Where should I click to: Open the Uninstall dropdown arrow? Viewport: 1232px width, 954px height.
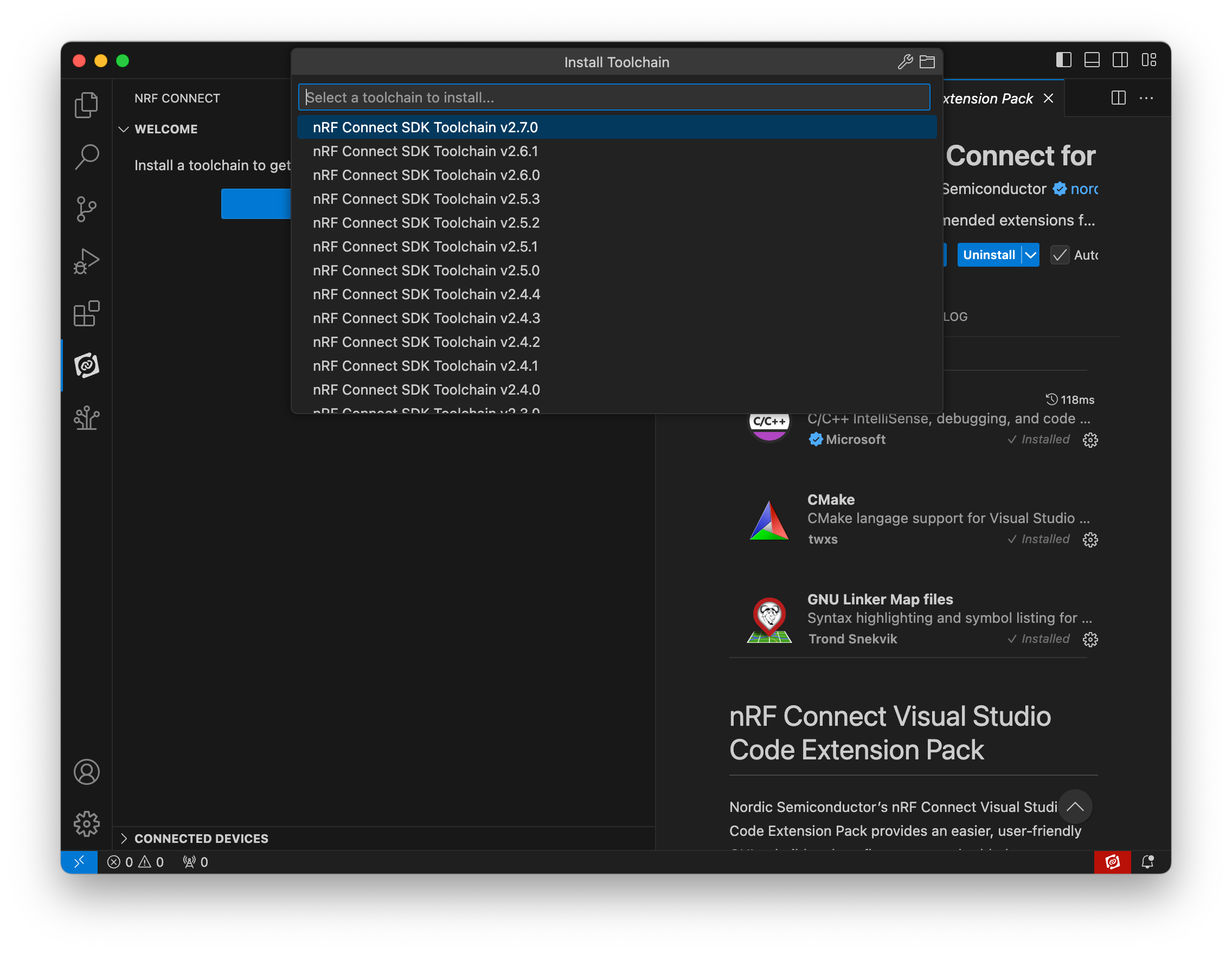click(1030, 255)
